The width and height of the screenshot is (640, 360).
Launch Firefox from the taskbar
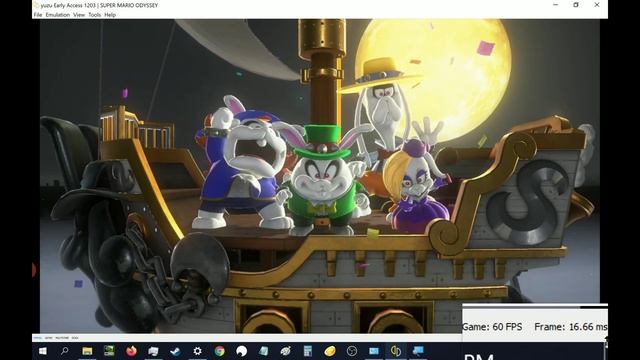click(x=131, y=351)
